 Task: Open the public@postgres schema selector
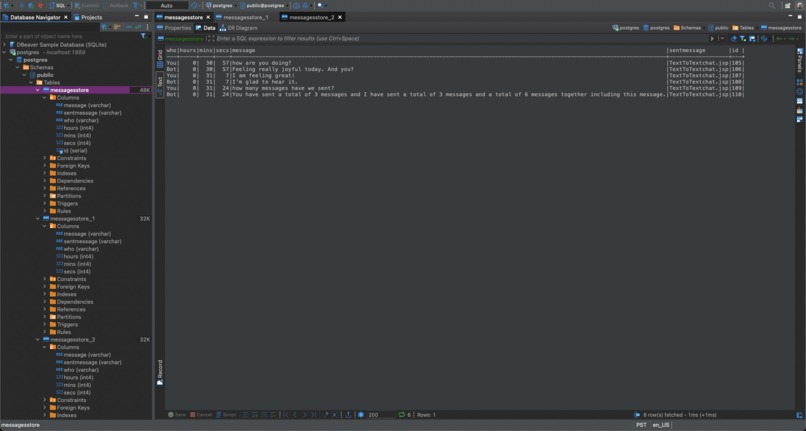(x=262, y=6)
